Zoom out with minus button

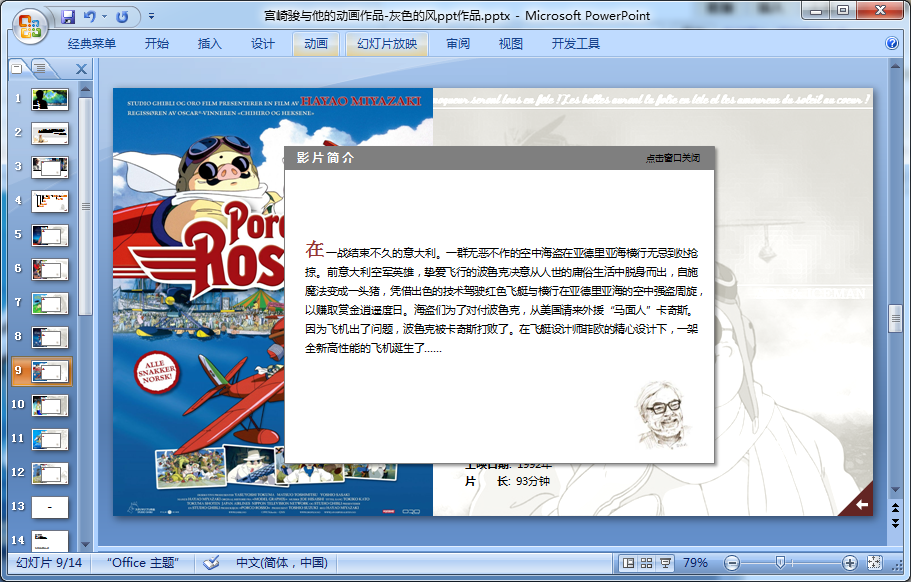coord(732,563)
